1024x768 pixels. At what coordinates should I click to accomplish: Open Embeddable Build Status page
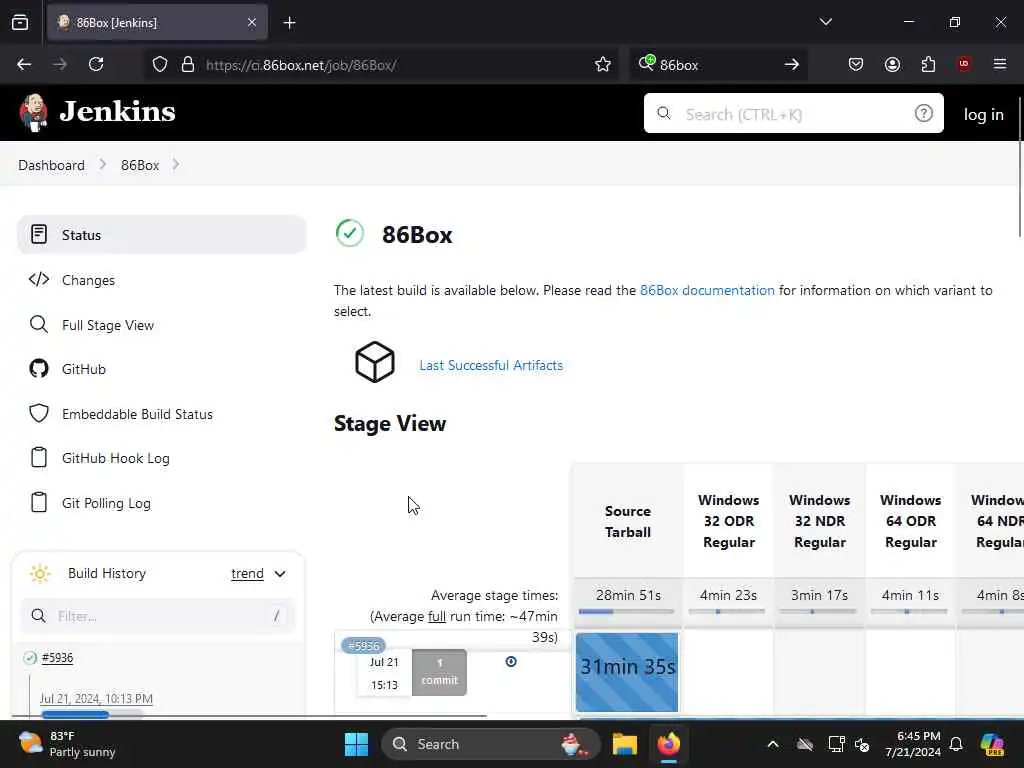click(137, 414)
